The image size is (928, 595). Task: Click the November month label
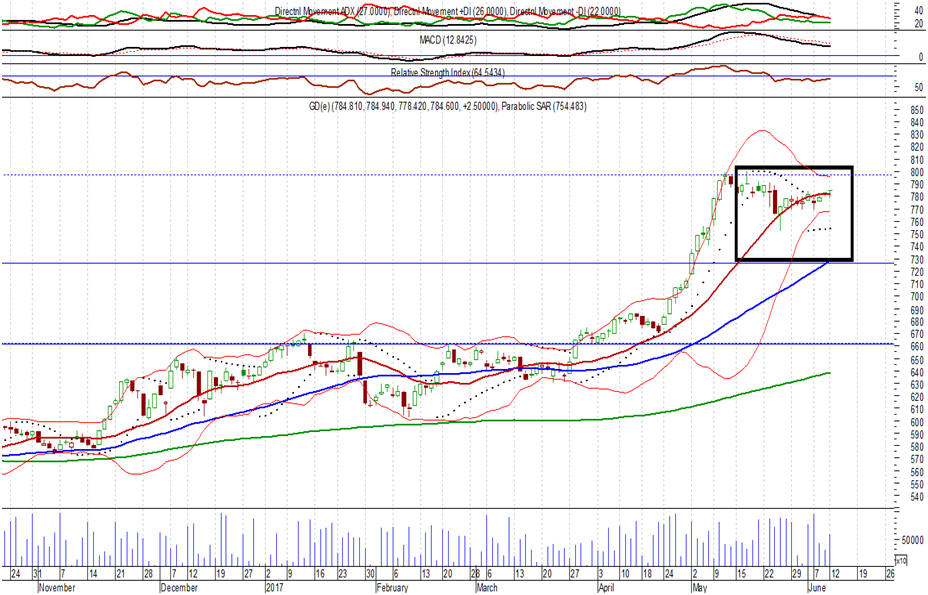coord(57,588)
